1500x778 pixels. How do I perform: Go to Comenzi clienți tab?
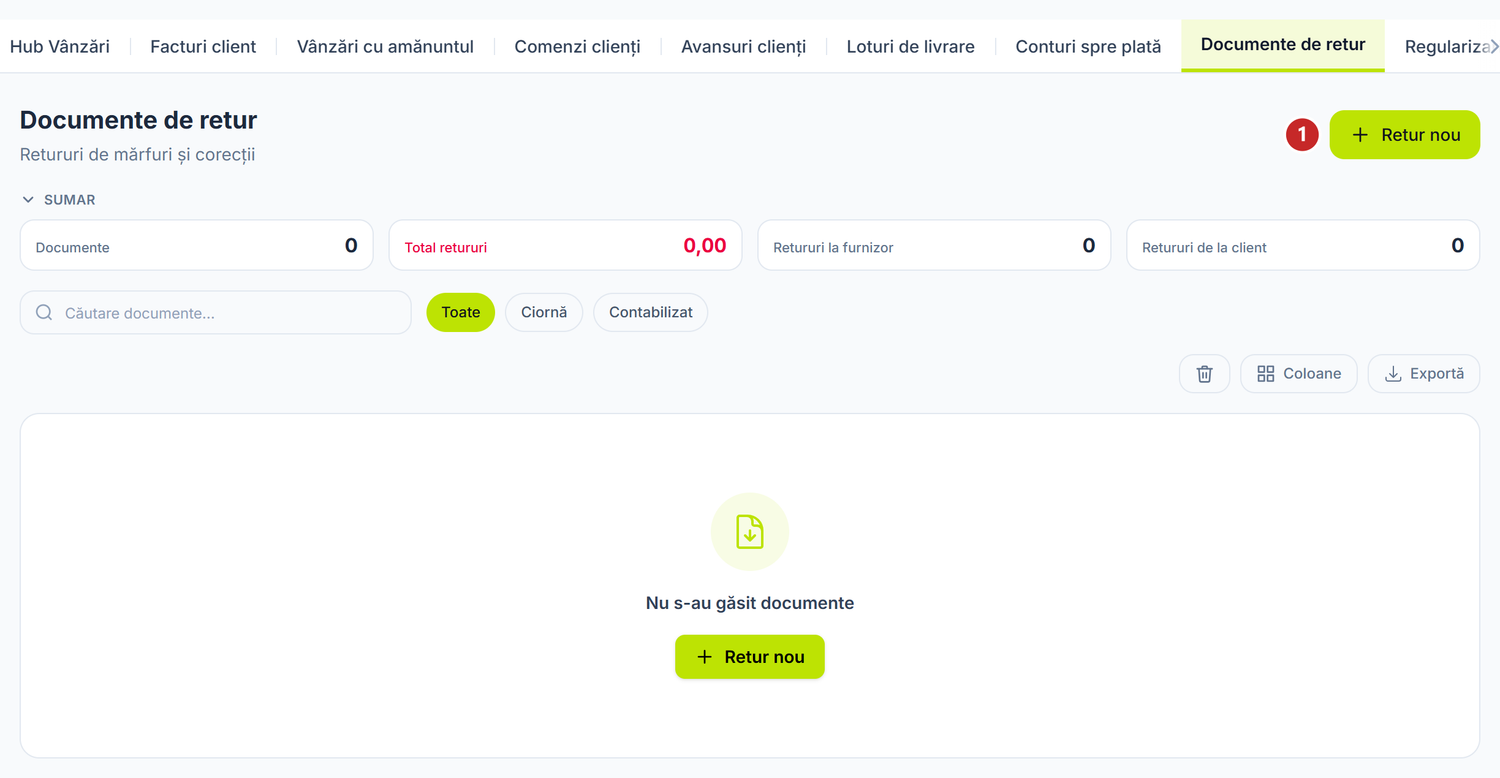point(577,46)
